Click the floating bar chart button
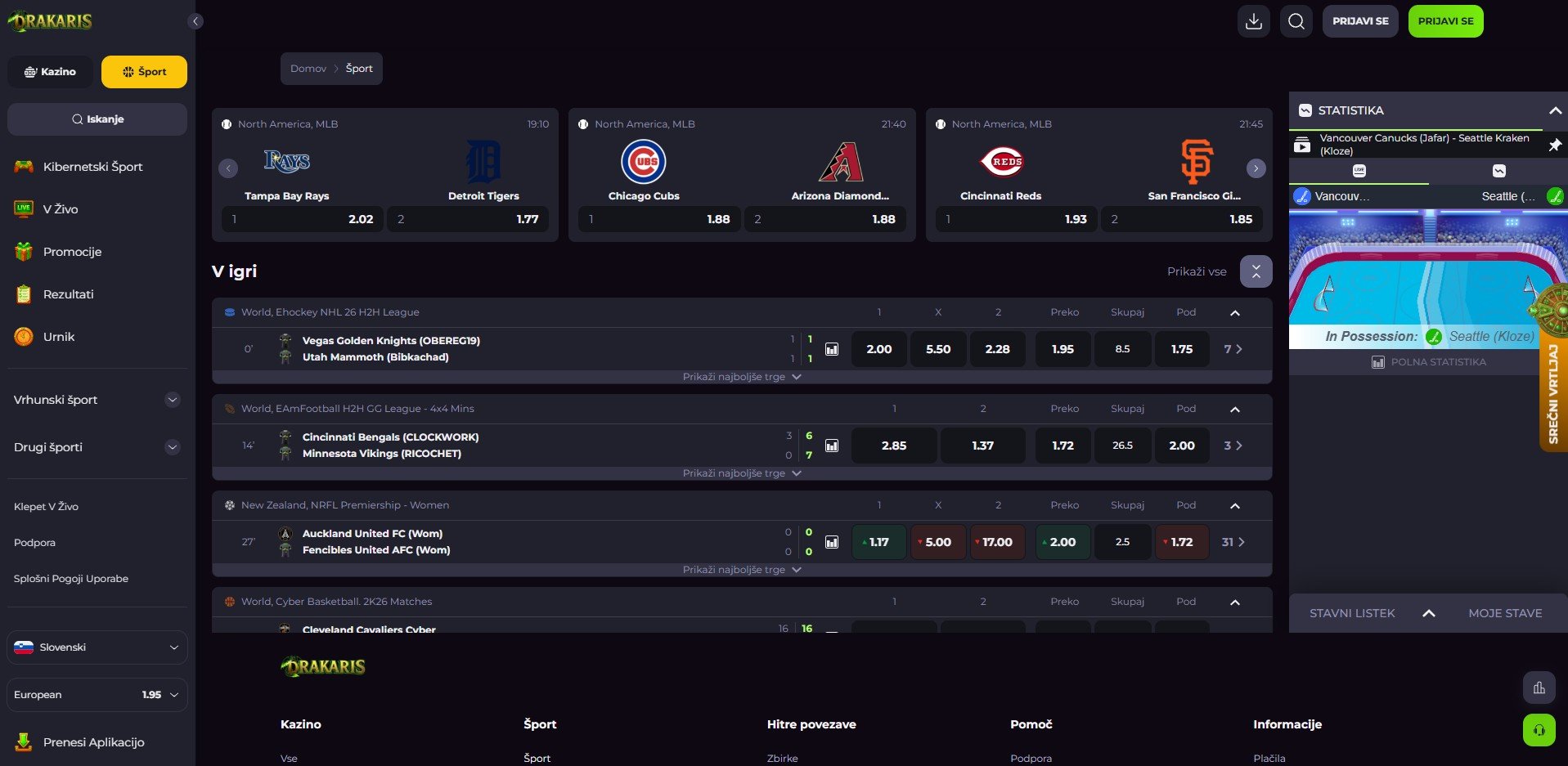The width and height of the screenshot is (1568, 766). (x=1539, y=688)
